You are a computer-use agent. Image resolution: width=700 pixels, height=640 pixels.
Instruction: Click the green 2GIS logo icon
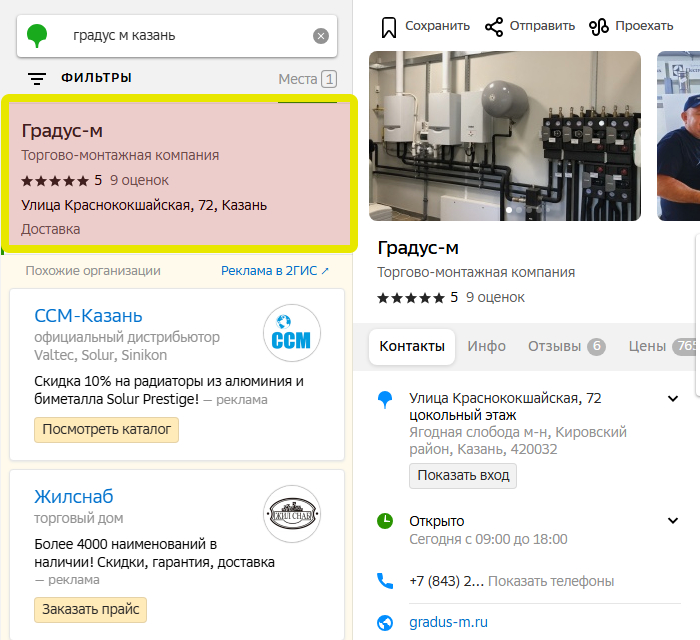tap(37, 36)
